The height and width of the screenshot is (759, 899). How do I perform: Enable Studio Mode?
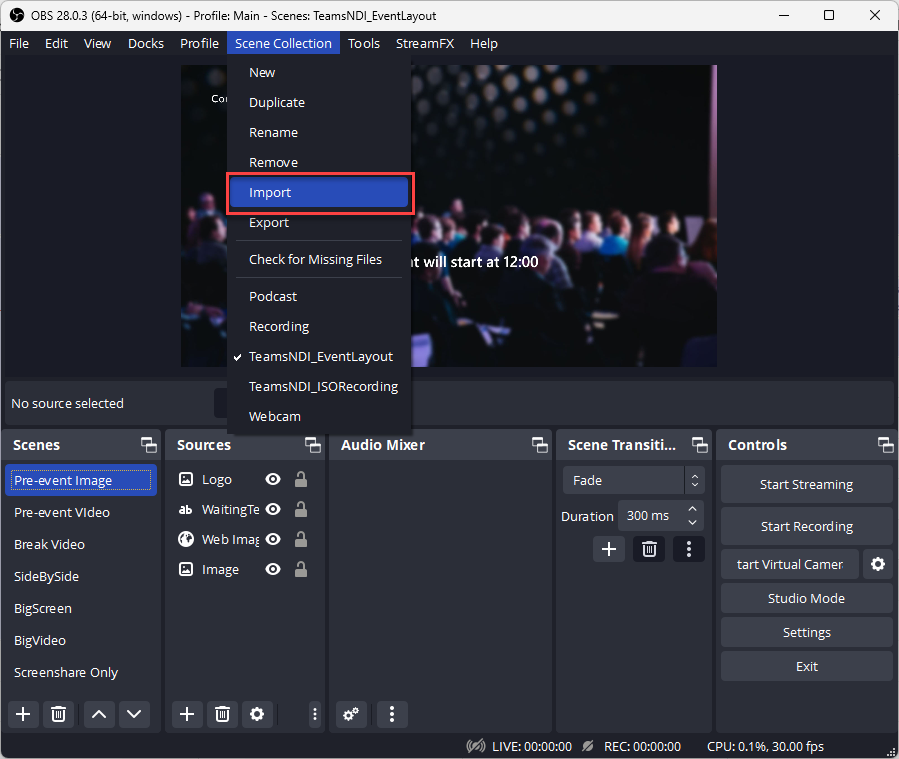807,598
